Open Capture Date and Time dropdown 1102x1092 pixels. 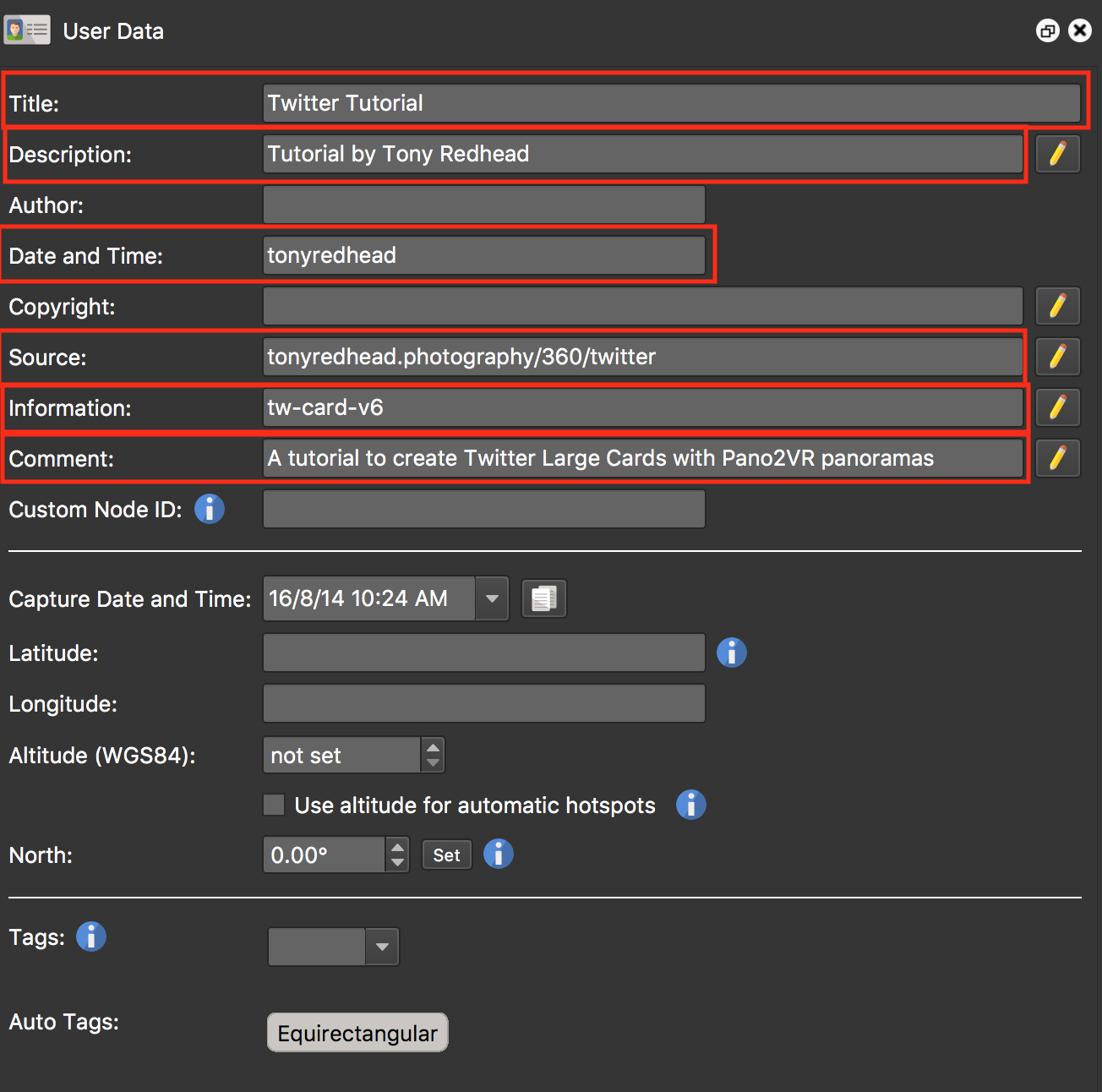pos(492,598)
